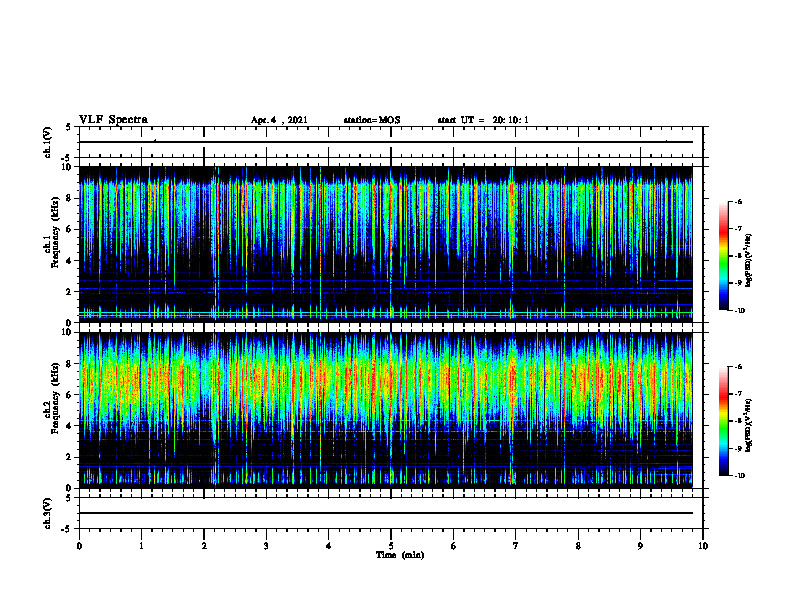Click the "8" kHz tick on ch.2 axis
Viewport: 792px width, 612px height.
coord(70,364)
